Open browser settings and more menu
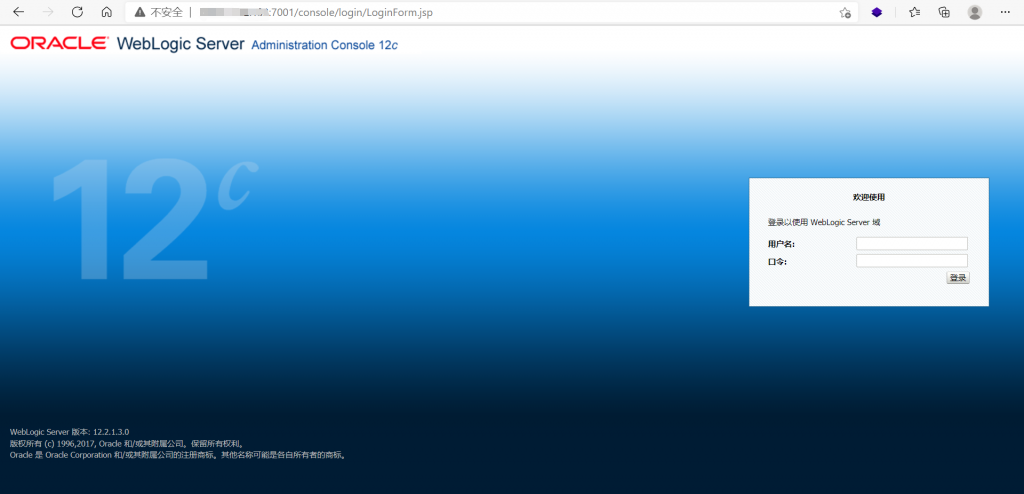Screen dimensions: 1024x494 1004,12
